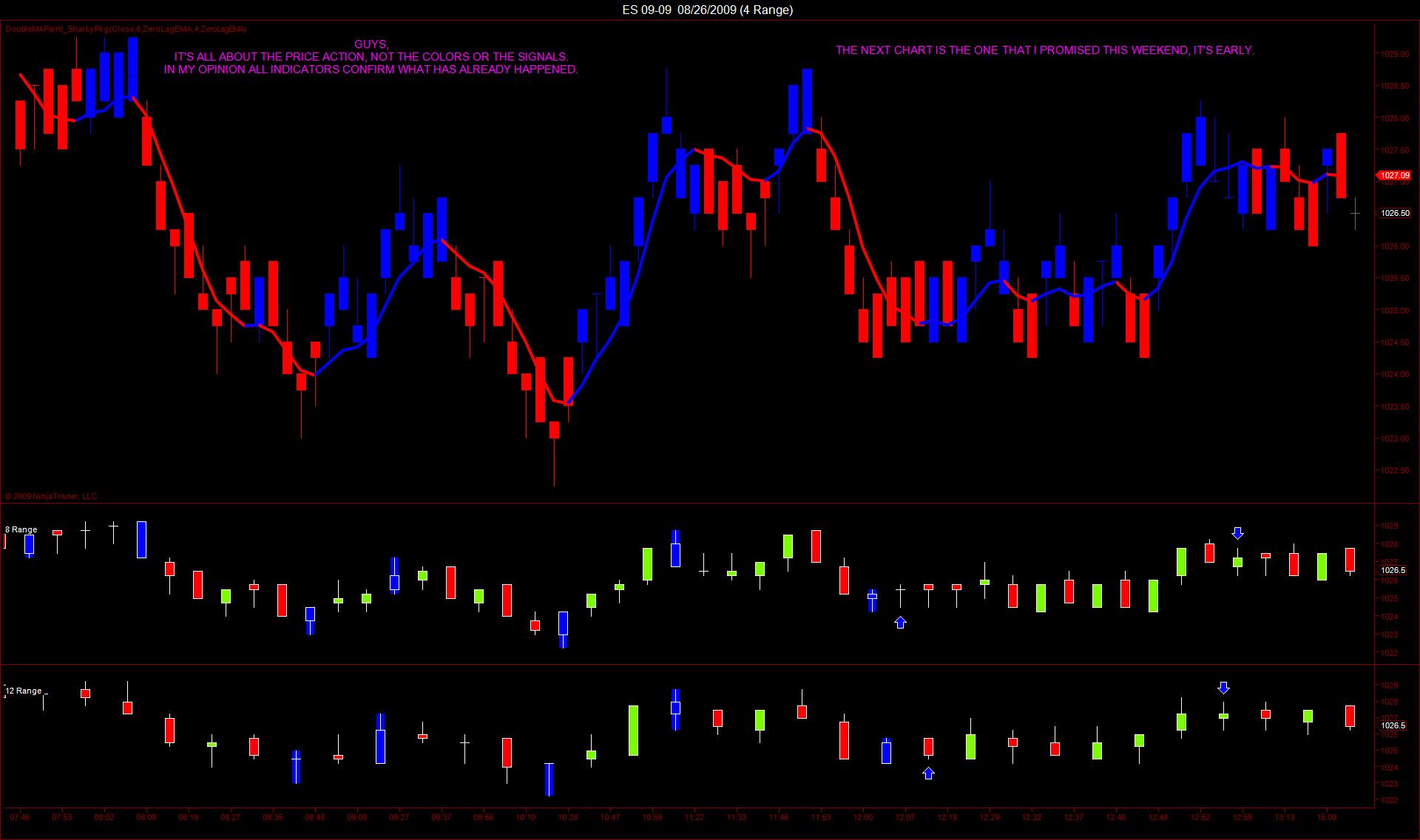The width and height of the screenshot is (1420, 840).
Task: Click the 12:07 time axis label
Action: [905, 817]
